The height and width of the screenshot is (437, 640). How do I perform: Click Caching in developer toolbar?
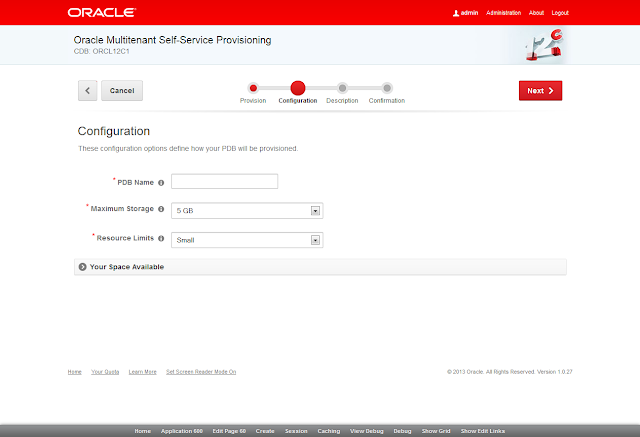(329, 431)
